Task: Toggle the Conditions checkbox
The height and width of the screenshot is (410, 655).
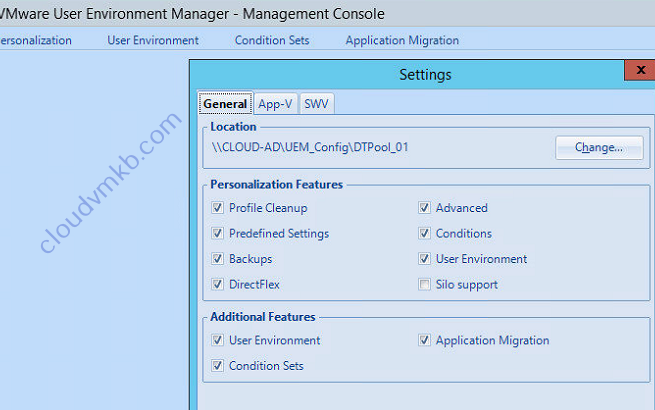Action: (x=424, y=233)
